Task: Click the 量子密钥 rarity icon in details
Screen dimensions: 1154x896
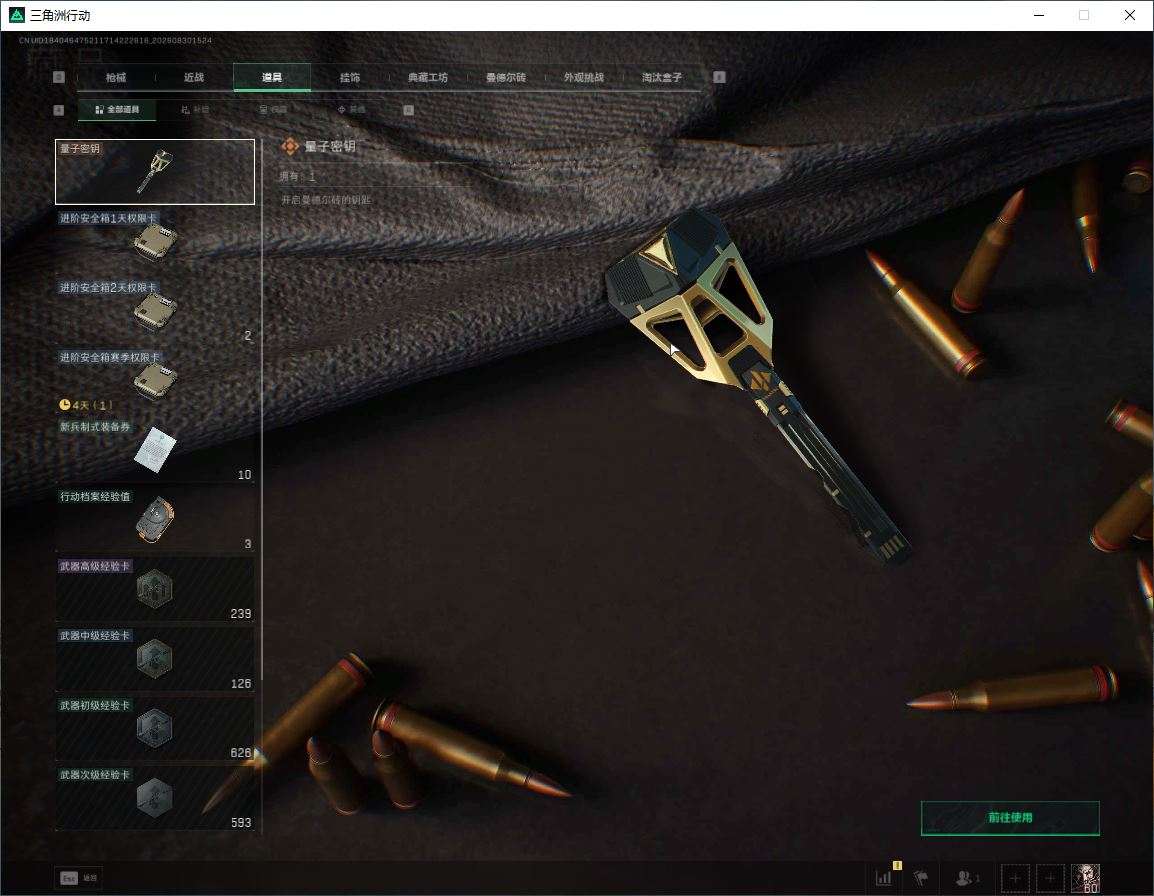Action: (x=290, y=147)
